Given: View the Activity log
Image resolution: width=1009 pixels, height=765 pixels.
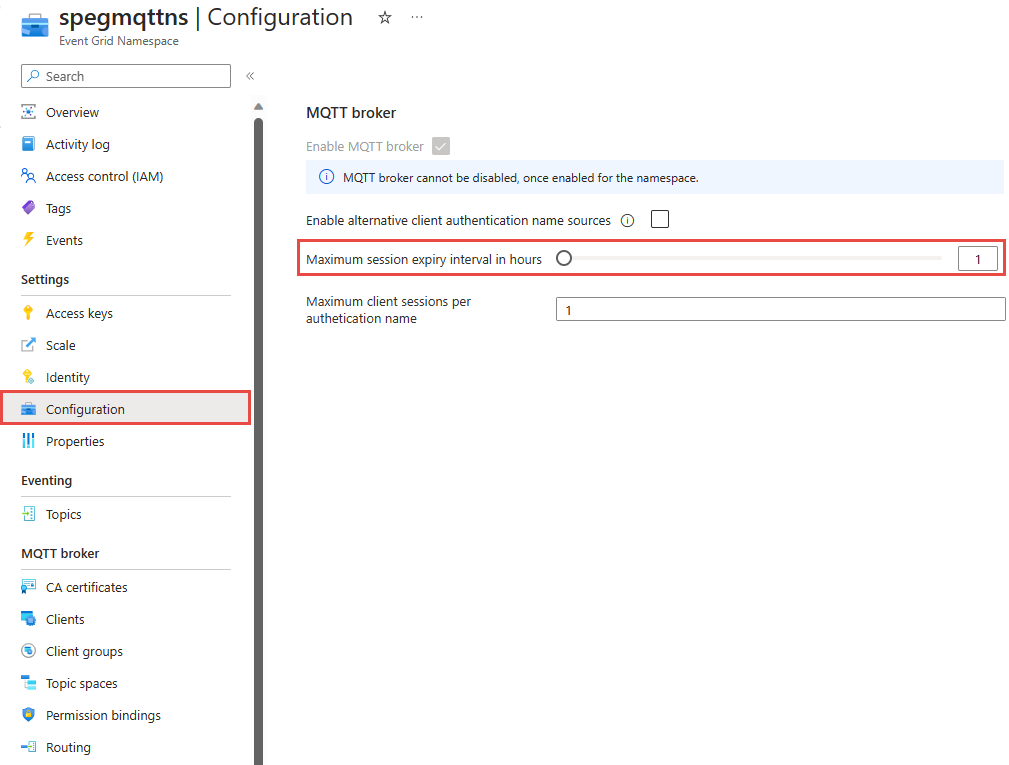Looking at the screenshot, I should point(79,143).
